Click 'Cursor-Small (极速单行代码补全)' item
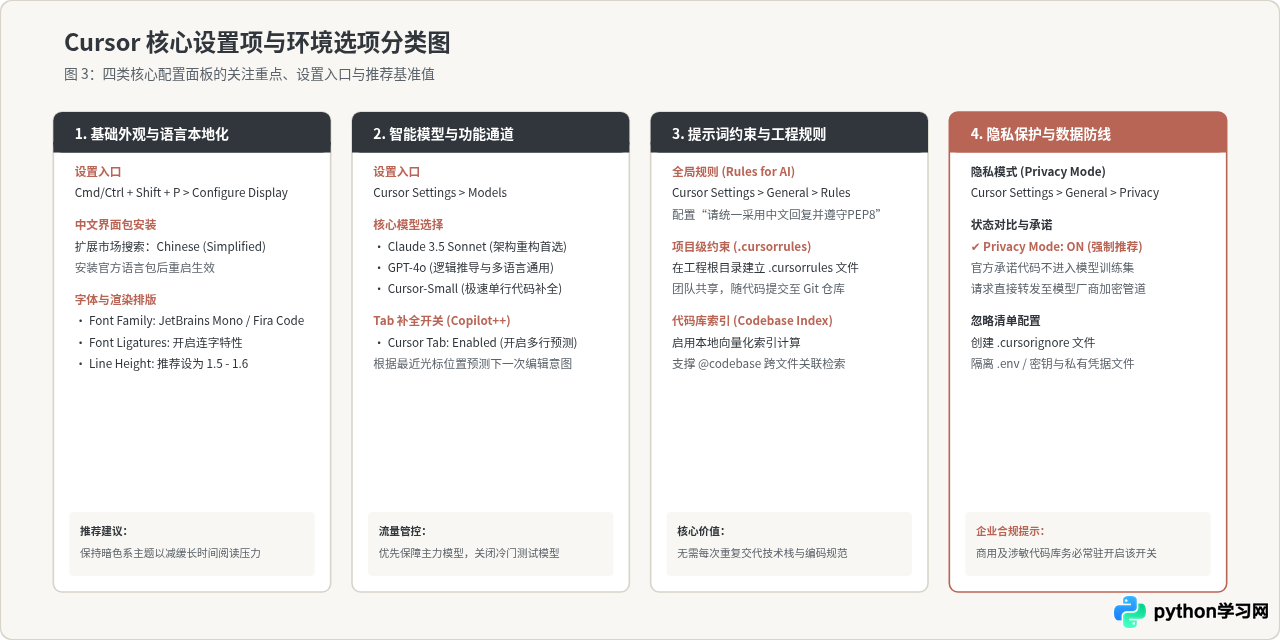The height and width of the screenshot is (640, 1280). tap(475, 289)
